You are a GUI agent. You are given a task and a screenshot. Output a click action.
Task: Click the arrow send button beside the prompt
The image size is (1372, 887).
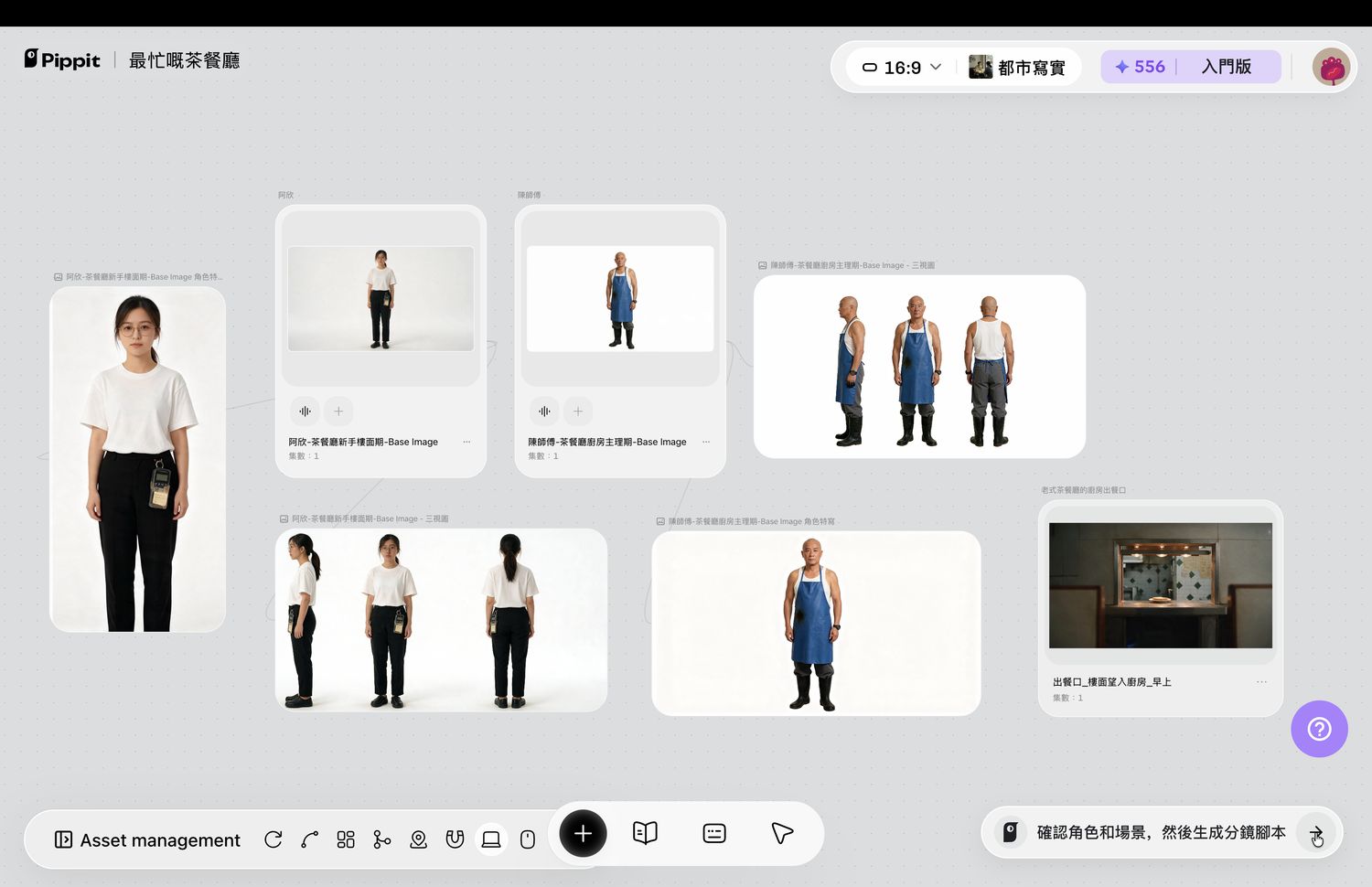click(1316, 833)
